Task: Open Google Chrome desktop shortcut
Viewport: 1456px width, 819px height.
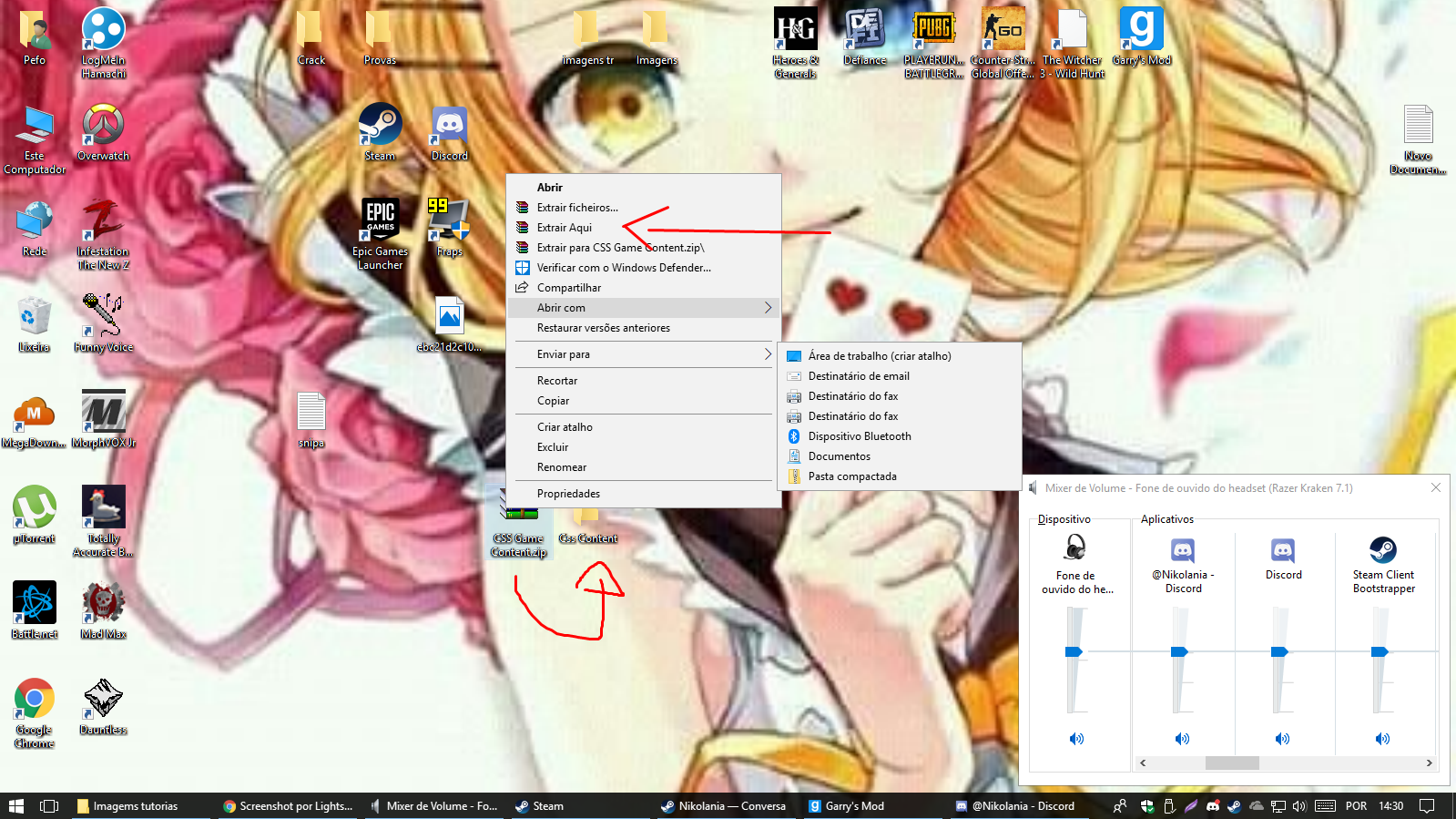Action: point(34,712)
